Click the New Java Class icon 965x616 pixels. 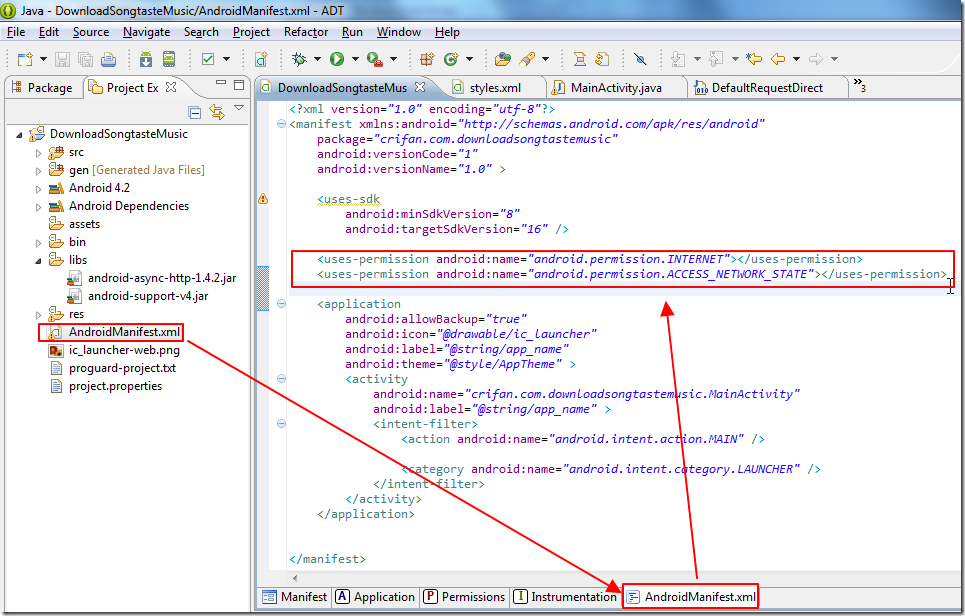[x=451, y=59]
